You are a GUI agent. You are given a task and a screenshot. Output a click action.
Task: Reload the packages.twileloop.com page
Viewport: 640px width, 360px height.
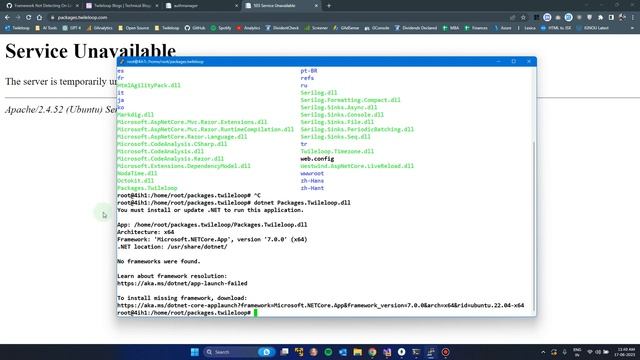[29, 18]
